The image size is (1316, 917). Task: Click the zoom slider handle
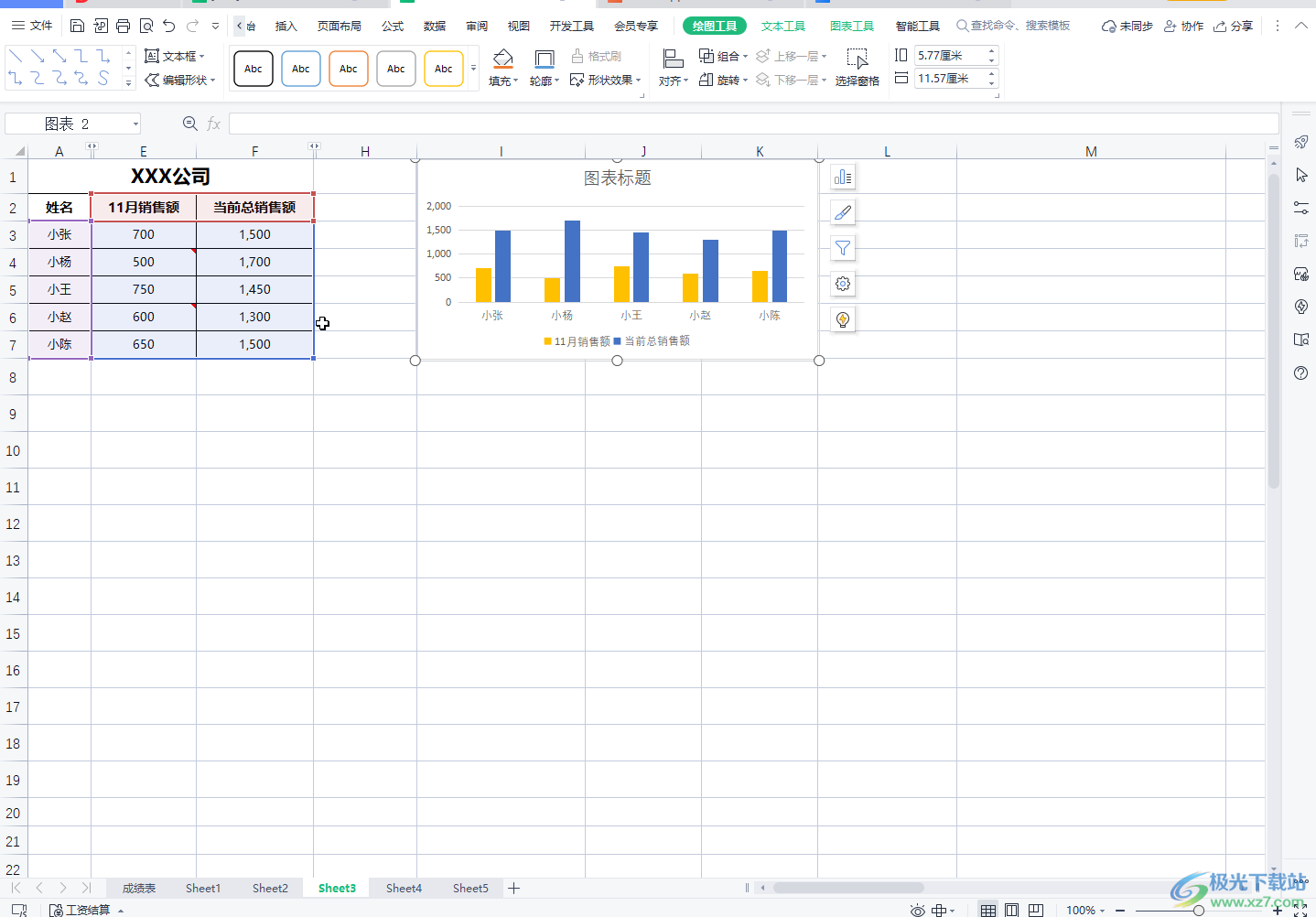pos(1198,910)
